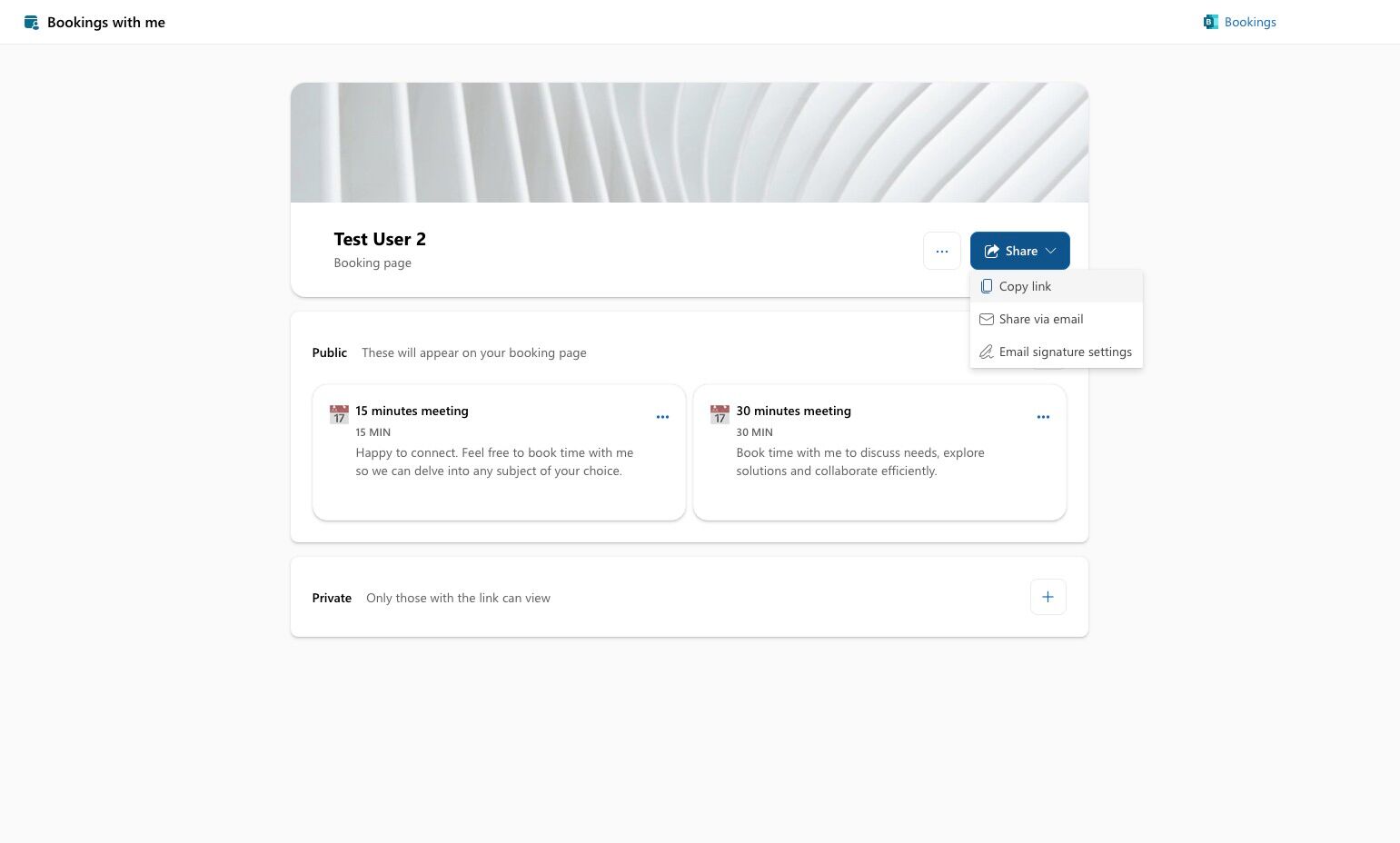Open the Bookings link text at top right
The height and width of the screenshot is (843, 1400).
tap(1249, 23)
